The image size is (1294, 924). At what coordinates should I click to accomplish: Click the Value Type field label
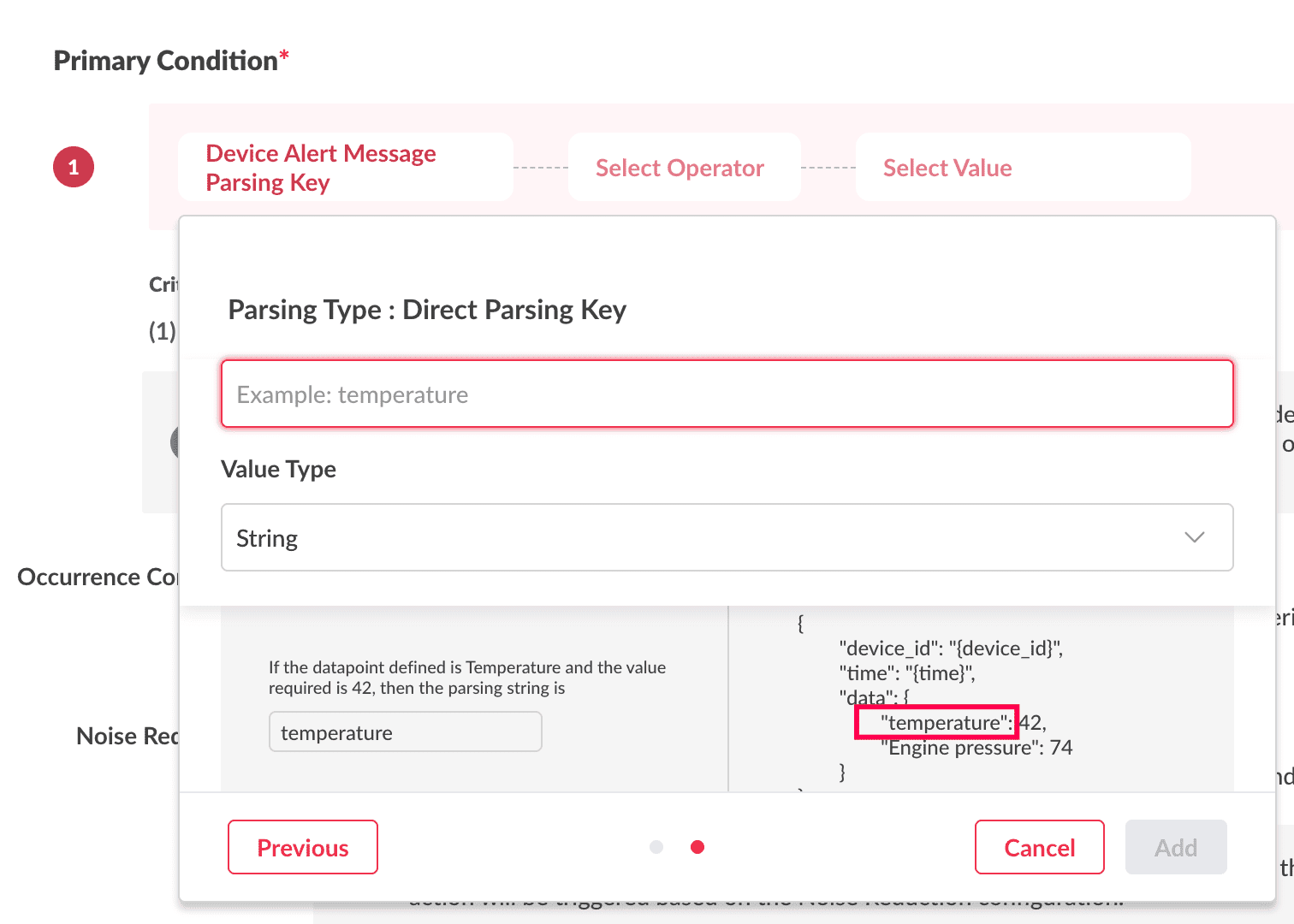278,470
